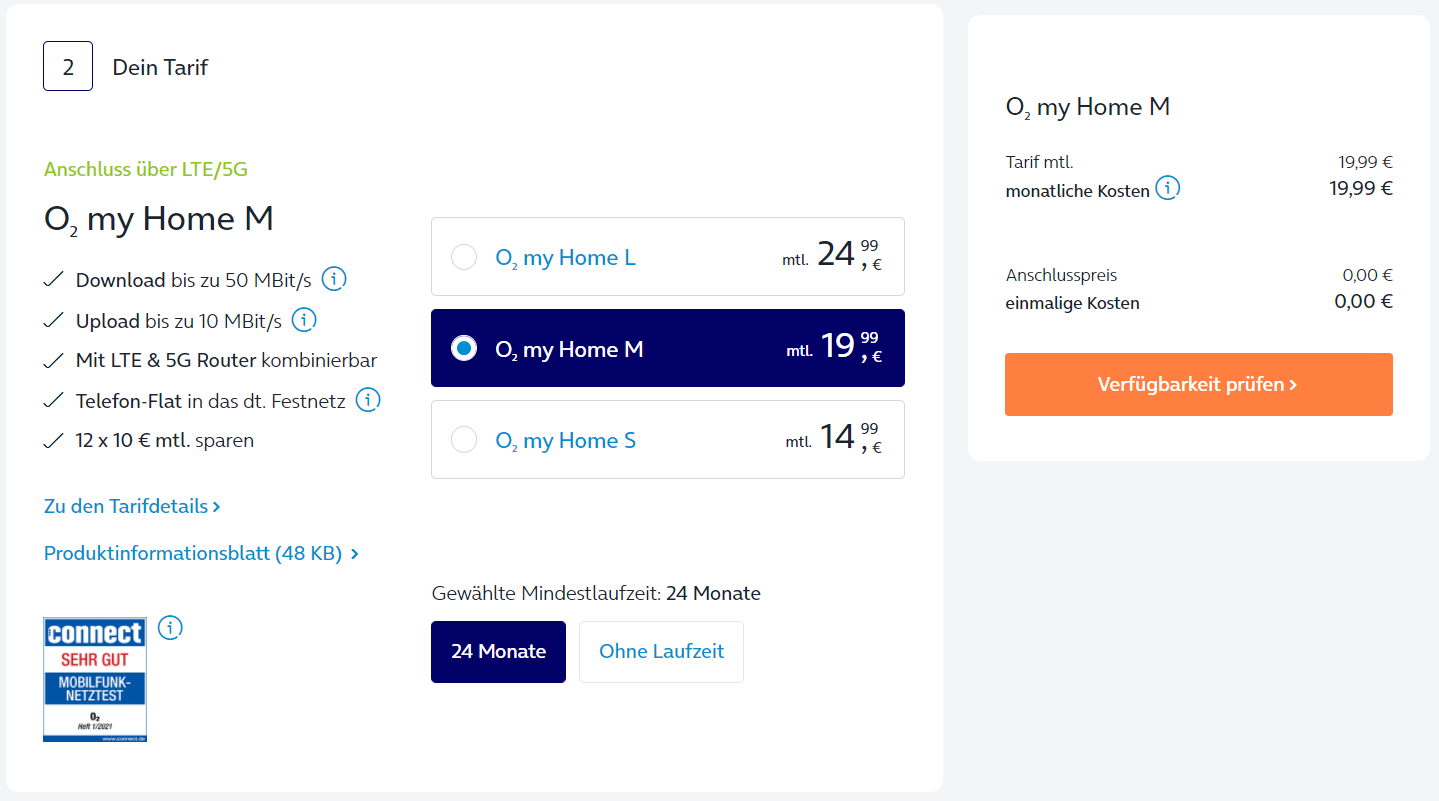Expand Zu den Tarifdetails chevron link
Screen dimensions: 1439x801
tap(132, 506)
